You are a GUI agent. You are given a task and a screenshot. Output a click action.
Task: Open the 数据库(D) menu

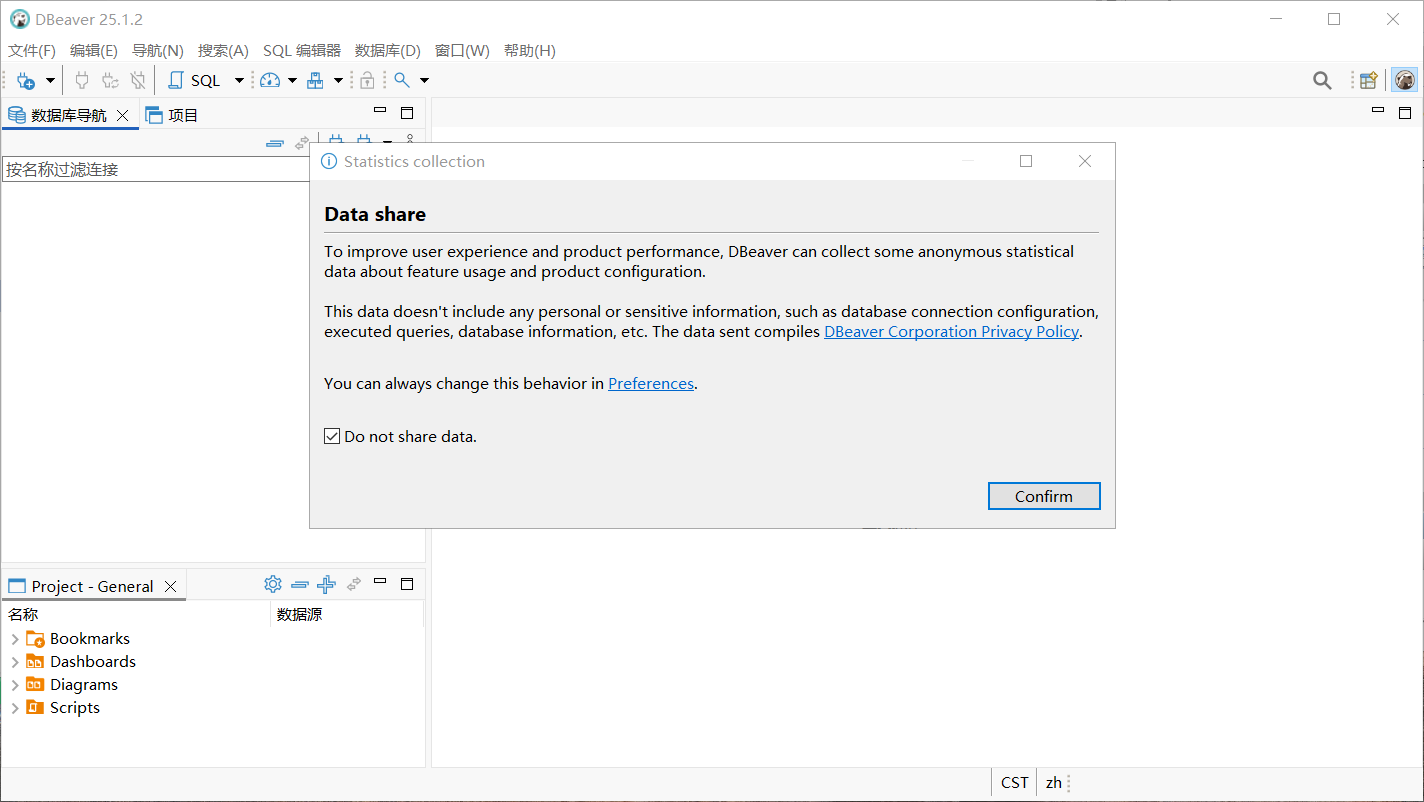(388, 51)
